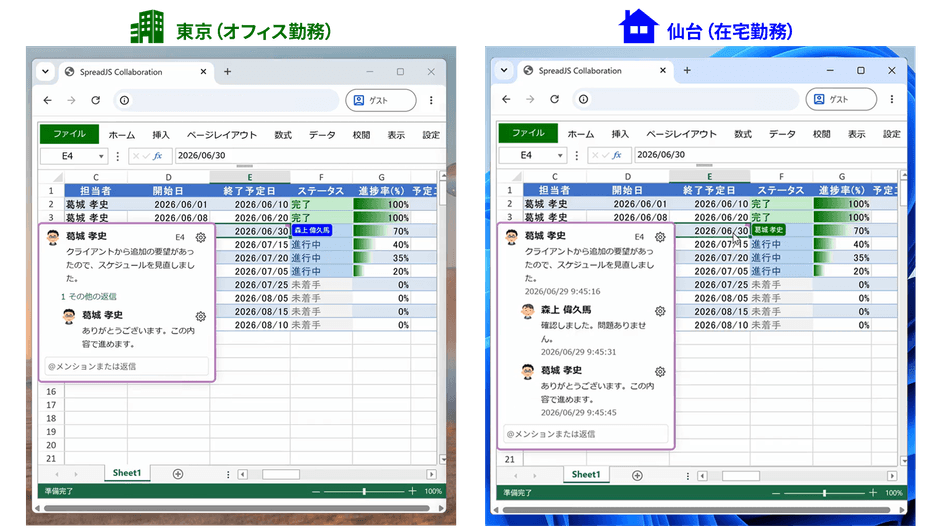Screen dimensions: 940x529
Task: Open gear of first 葛城 孝史 comment in Sendai
Action: click(660, 237)
